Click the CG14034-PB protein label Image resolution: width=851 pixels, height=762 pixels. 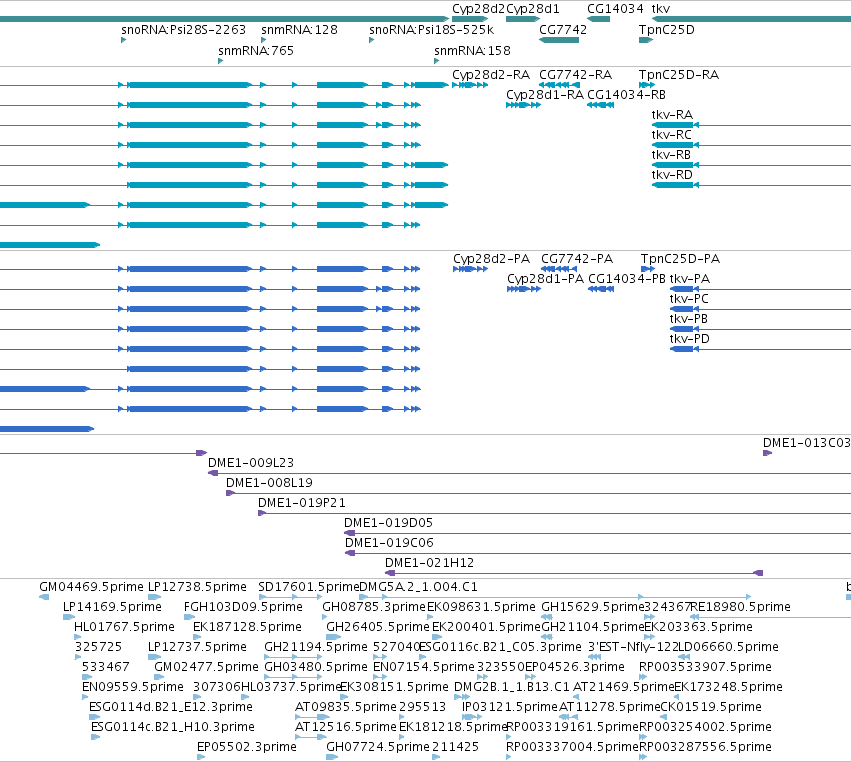(627, 279)
